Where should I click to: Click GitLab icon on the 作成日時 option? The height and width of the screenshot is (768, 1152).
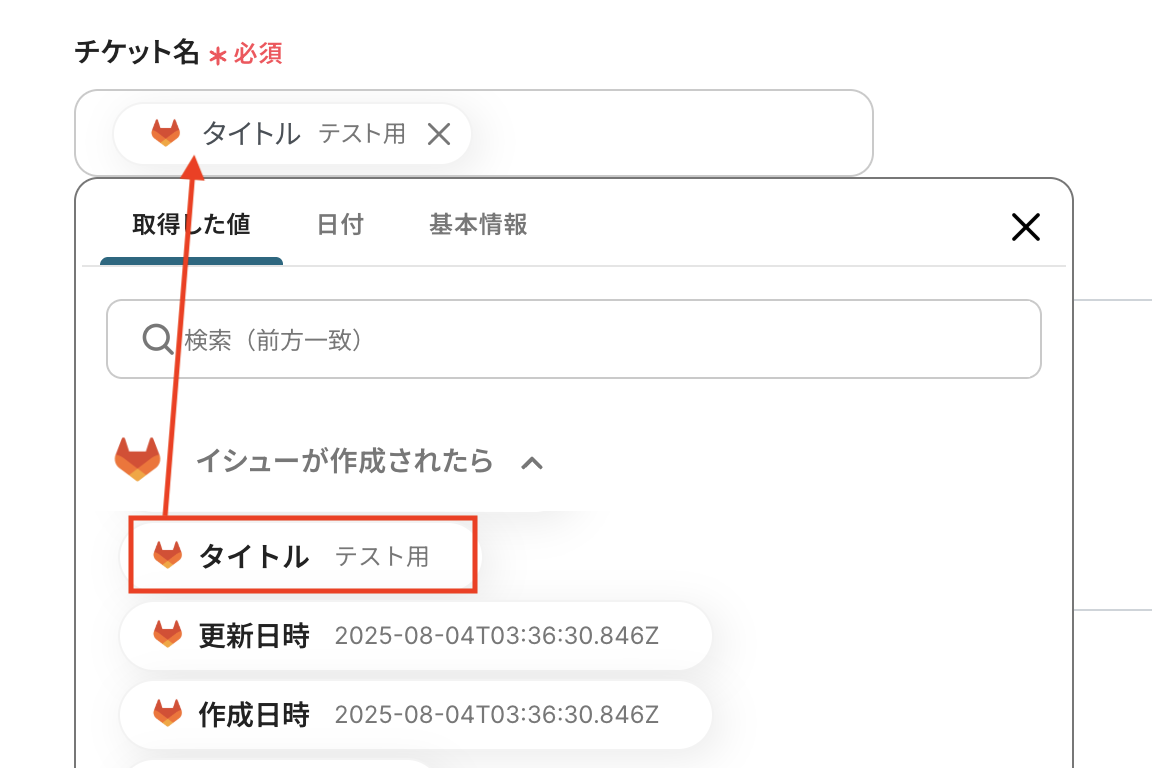168,713
